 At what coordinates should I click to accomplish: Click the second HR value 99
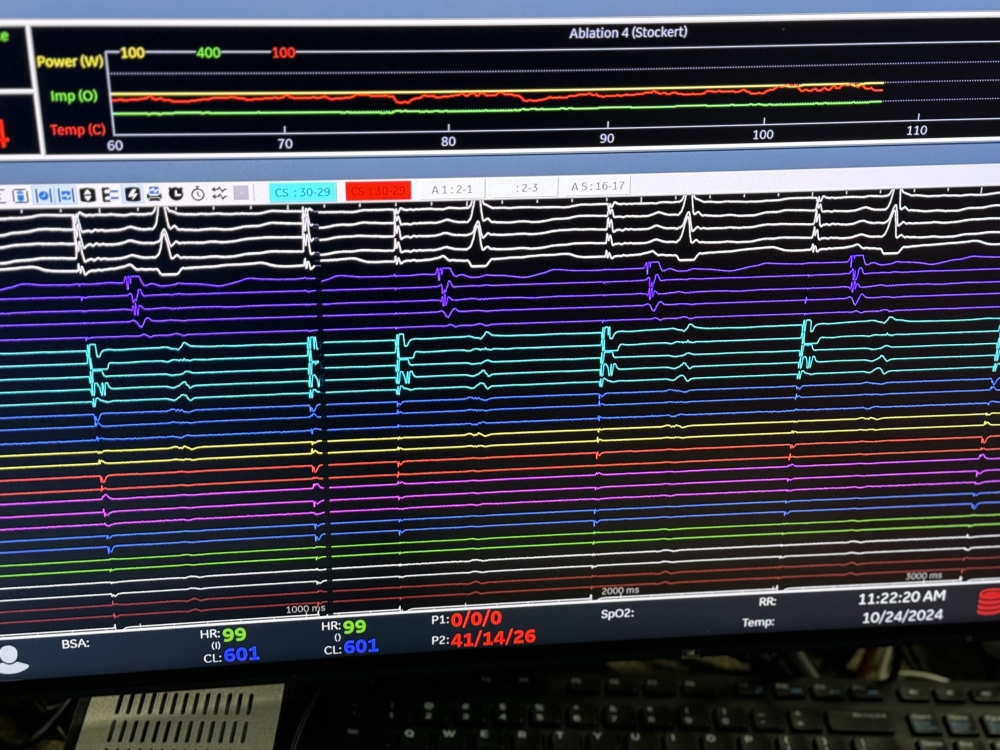click(355, 627)
